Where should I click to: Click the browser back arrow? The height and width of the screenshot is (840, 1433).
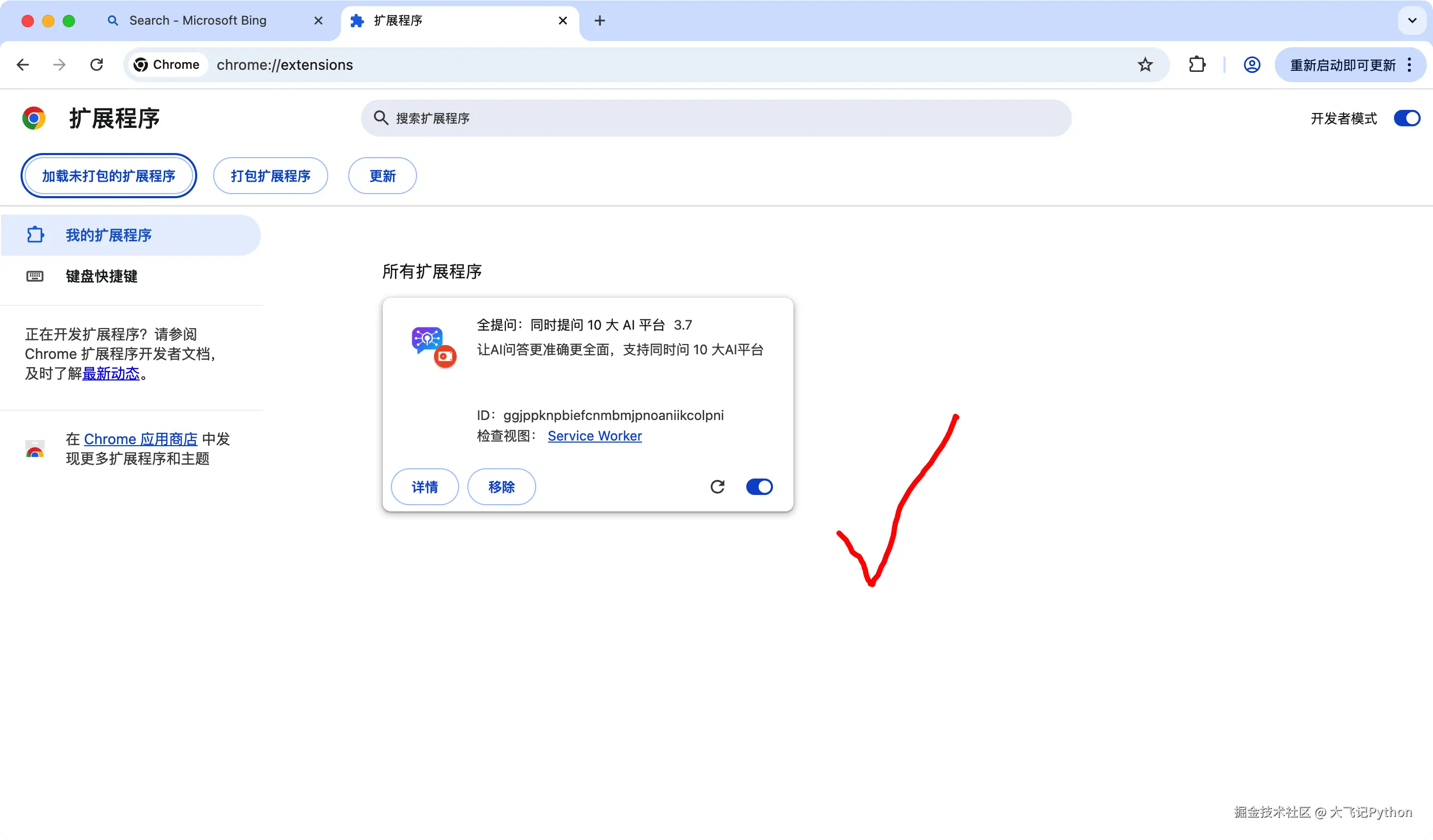tap(23, 65)
